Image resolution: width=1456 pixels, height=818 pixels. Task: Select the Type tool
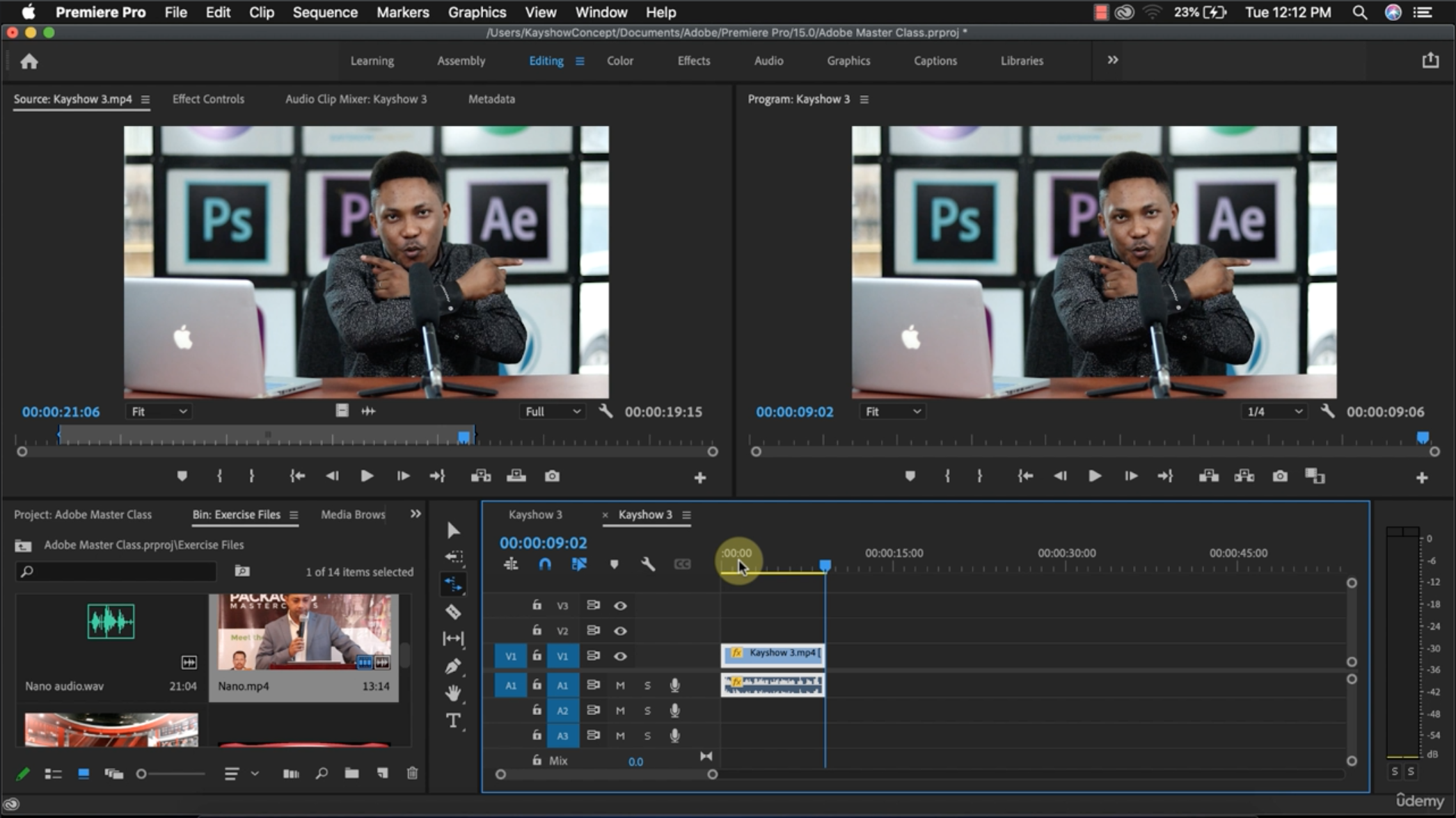coord(453,721)
